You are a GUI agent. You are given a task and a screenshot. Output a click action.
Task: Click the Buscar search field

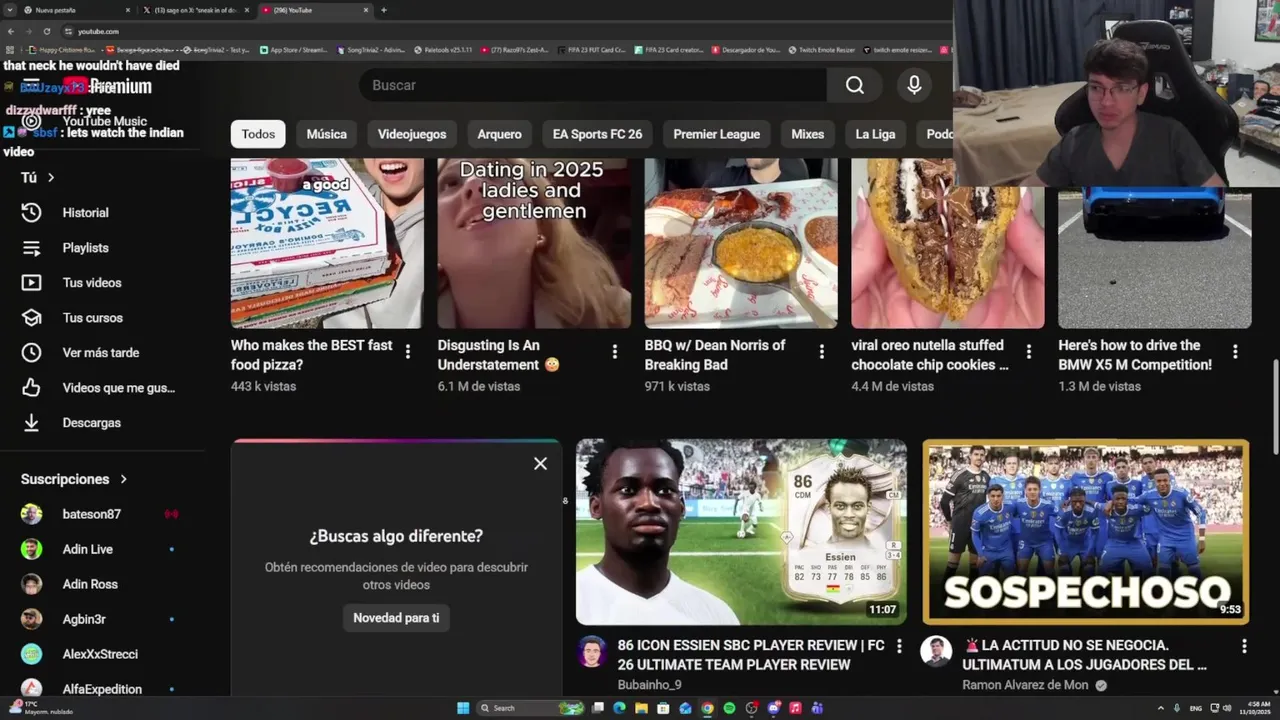(x=594, y=85)
